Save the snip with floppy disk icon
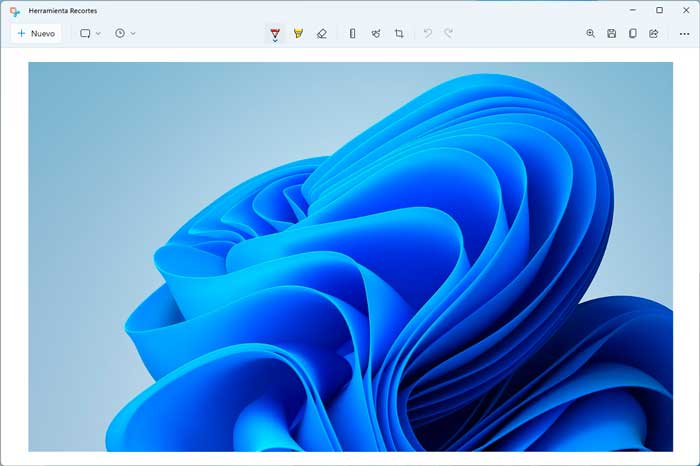Screen dimensions: 700x466 click(612, 33)
